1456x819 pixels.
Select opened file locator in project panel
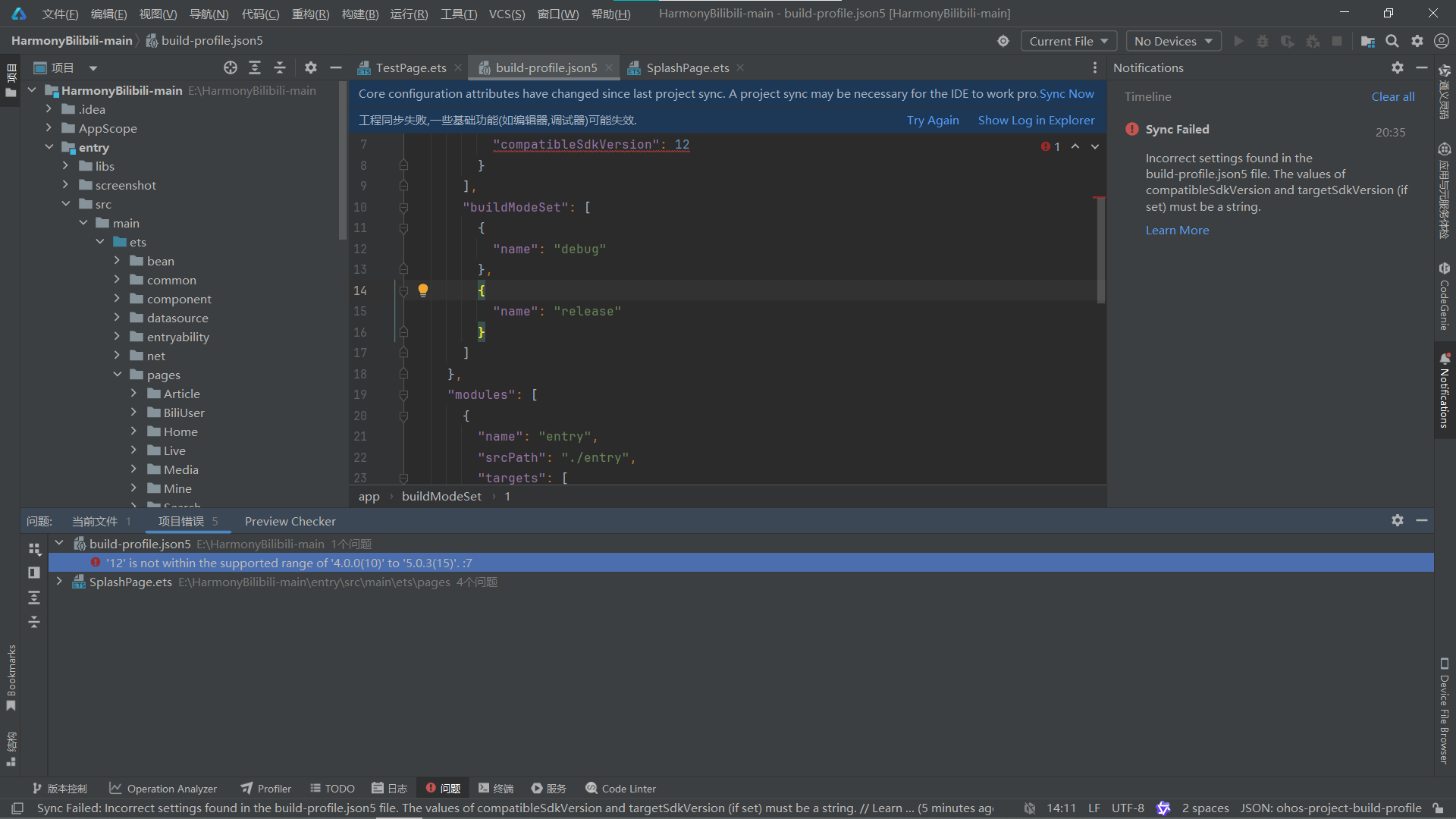coord(231,67)
